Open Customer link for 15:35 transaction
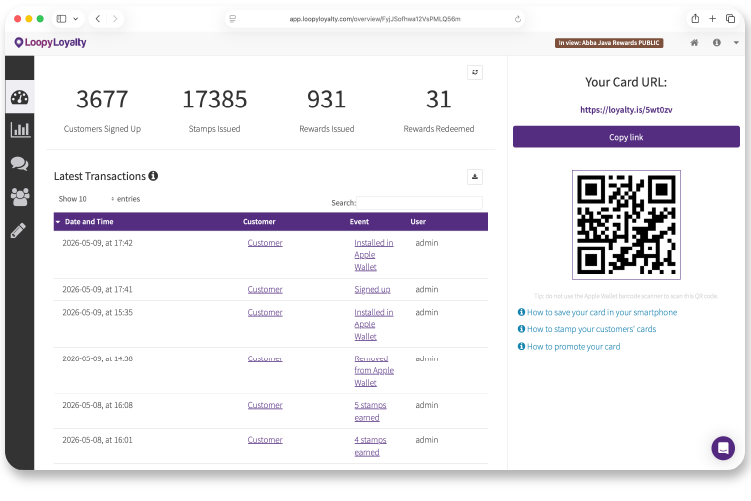Viewport: 751px width, 501px height. 265,312
